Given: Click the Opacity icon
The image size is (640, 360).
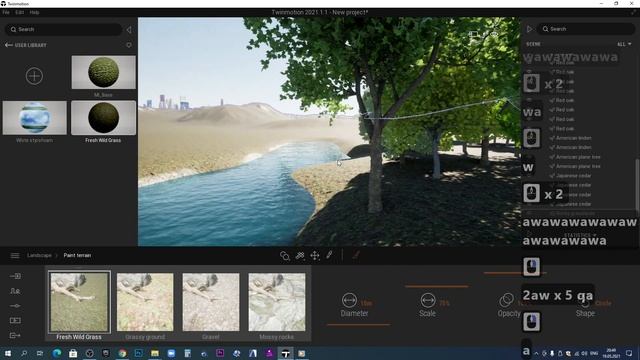Looking at the screenshot, I should [x=507, y=300].
